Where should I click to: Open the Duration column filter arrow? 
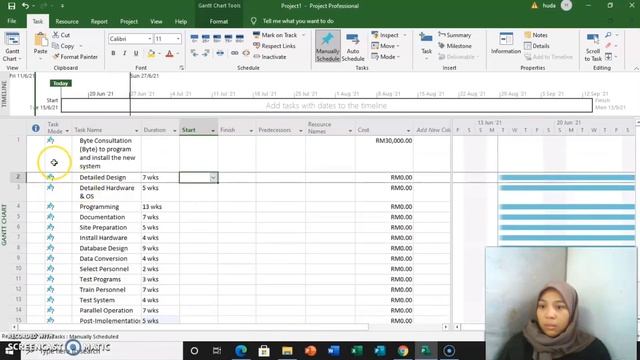174,131
